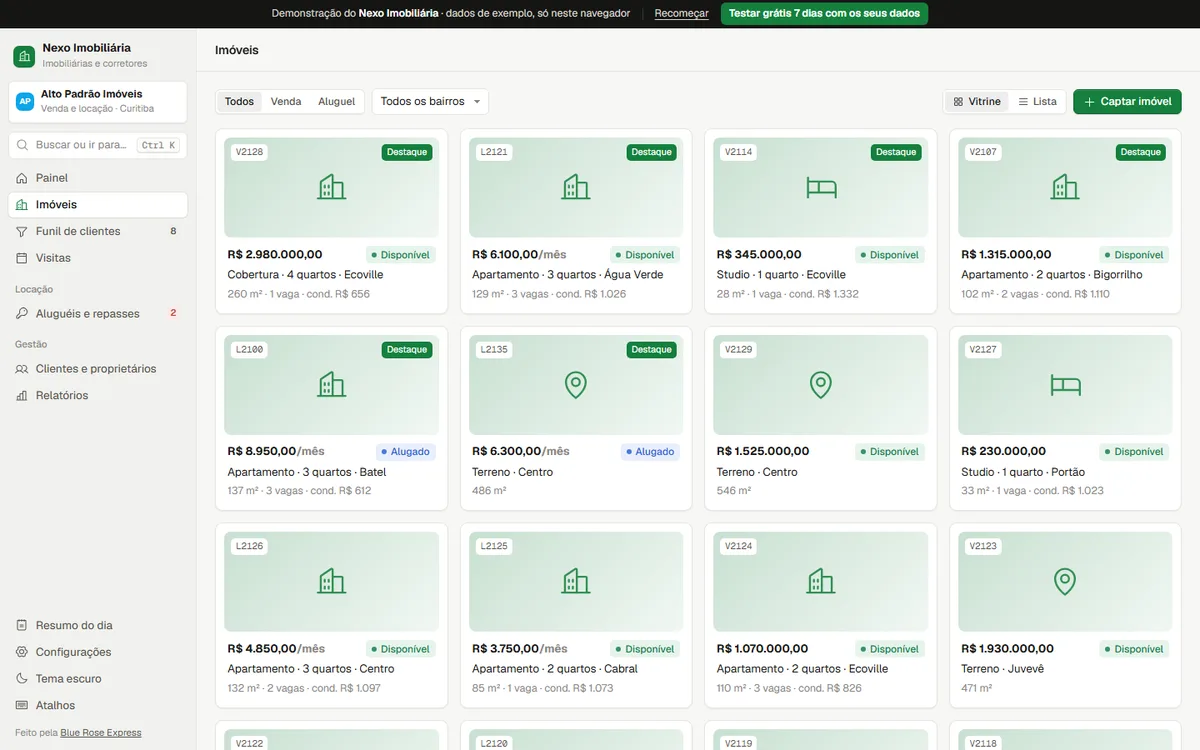Click the text Terreno · Juvevê

coord(1002,669)
